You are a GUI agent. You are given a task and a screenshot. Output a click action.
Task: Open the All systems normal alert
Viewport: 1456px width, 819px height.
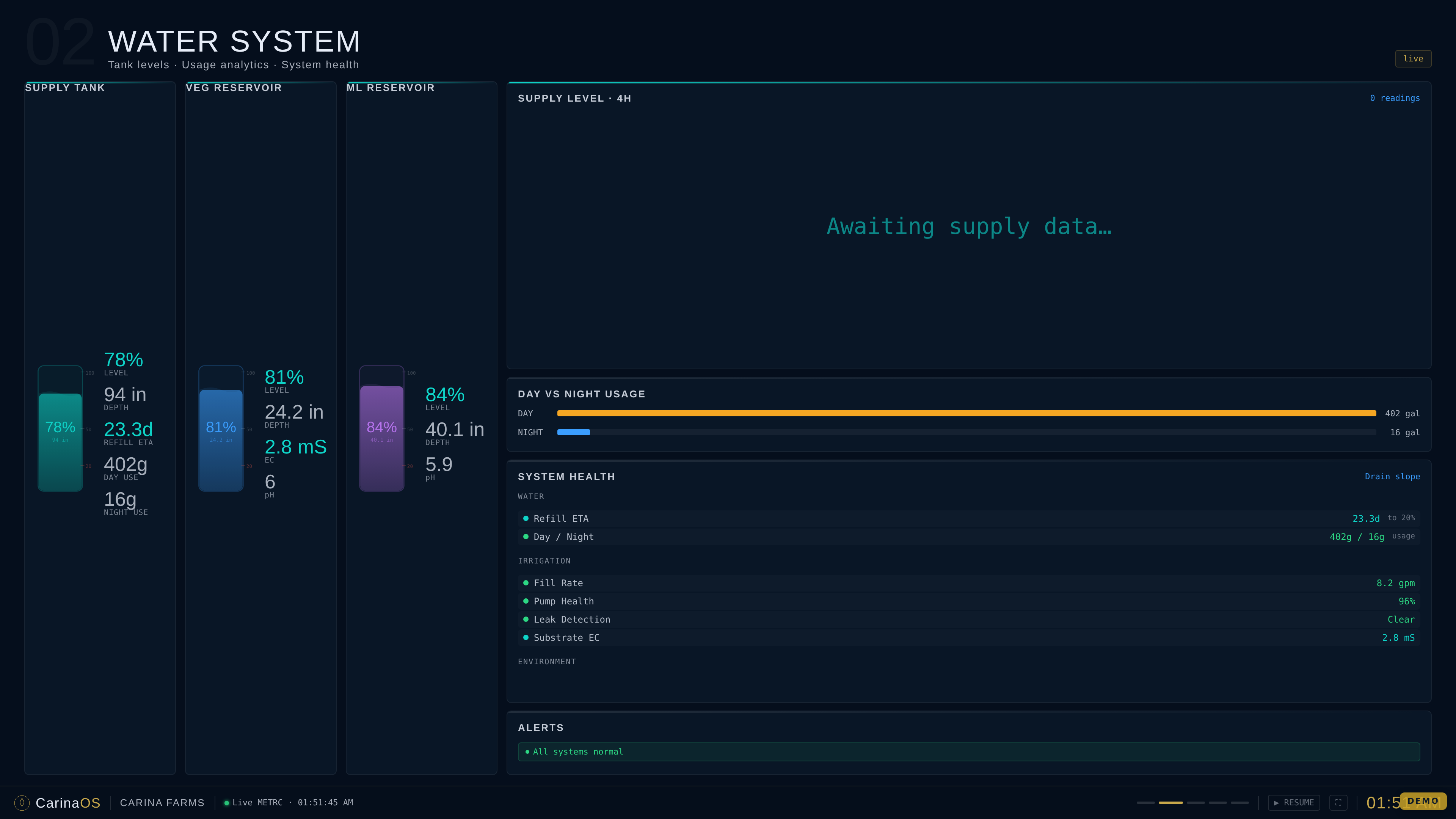969,752
